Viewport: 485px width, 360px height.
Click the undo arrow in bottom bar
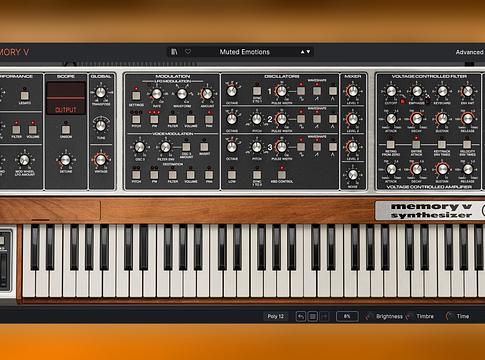301,316
